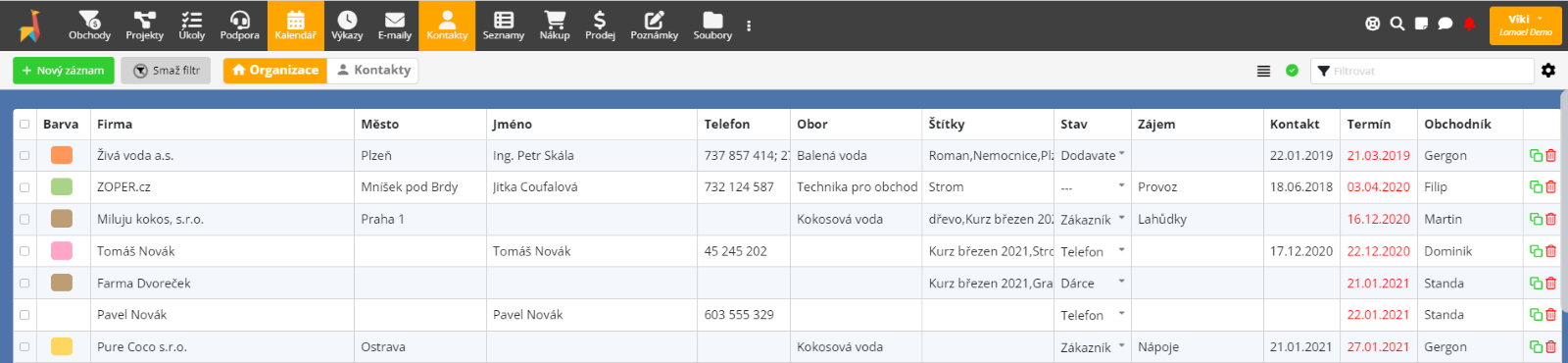The height and width of the screenshot is (363, 1568).
Task: Go to Projekty in top navigation
Action: pyautogui.click(x=144, y=26)
